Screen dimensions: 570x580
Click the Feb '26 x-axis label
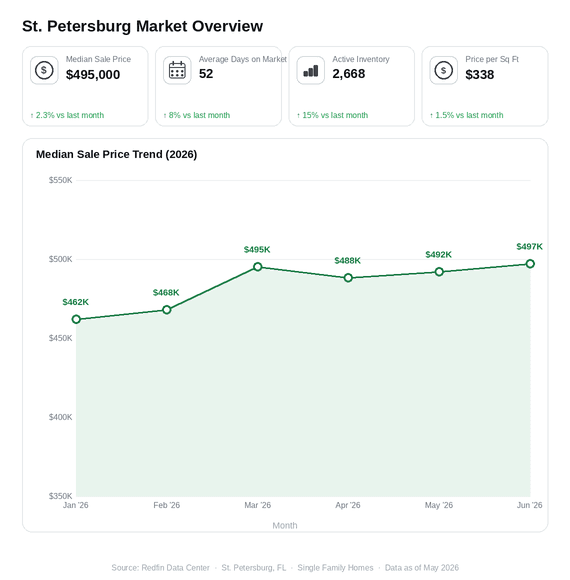coord(166,505)
